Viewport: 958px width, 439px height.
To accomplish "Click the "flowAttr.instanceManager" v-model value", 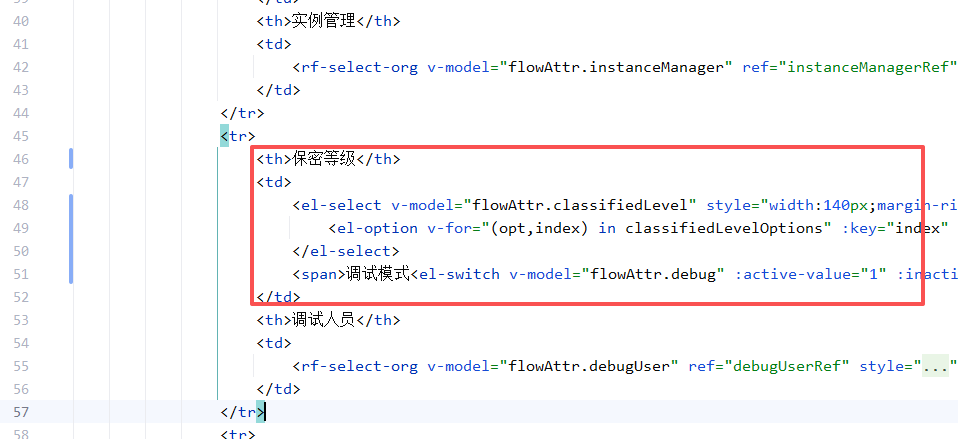I will click(616, 67).
